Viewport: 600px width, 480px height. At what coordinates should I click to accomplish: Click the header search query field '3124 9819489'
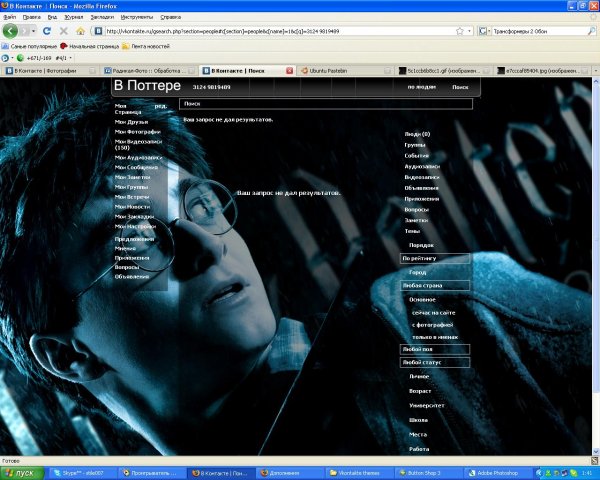pyautogui.click(x=211, y=87)
